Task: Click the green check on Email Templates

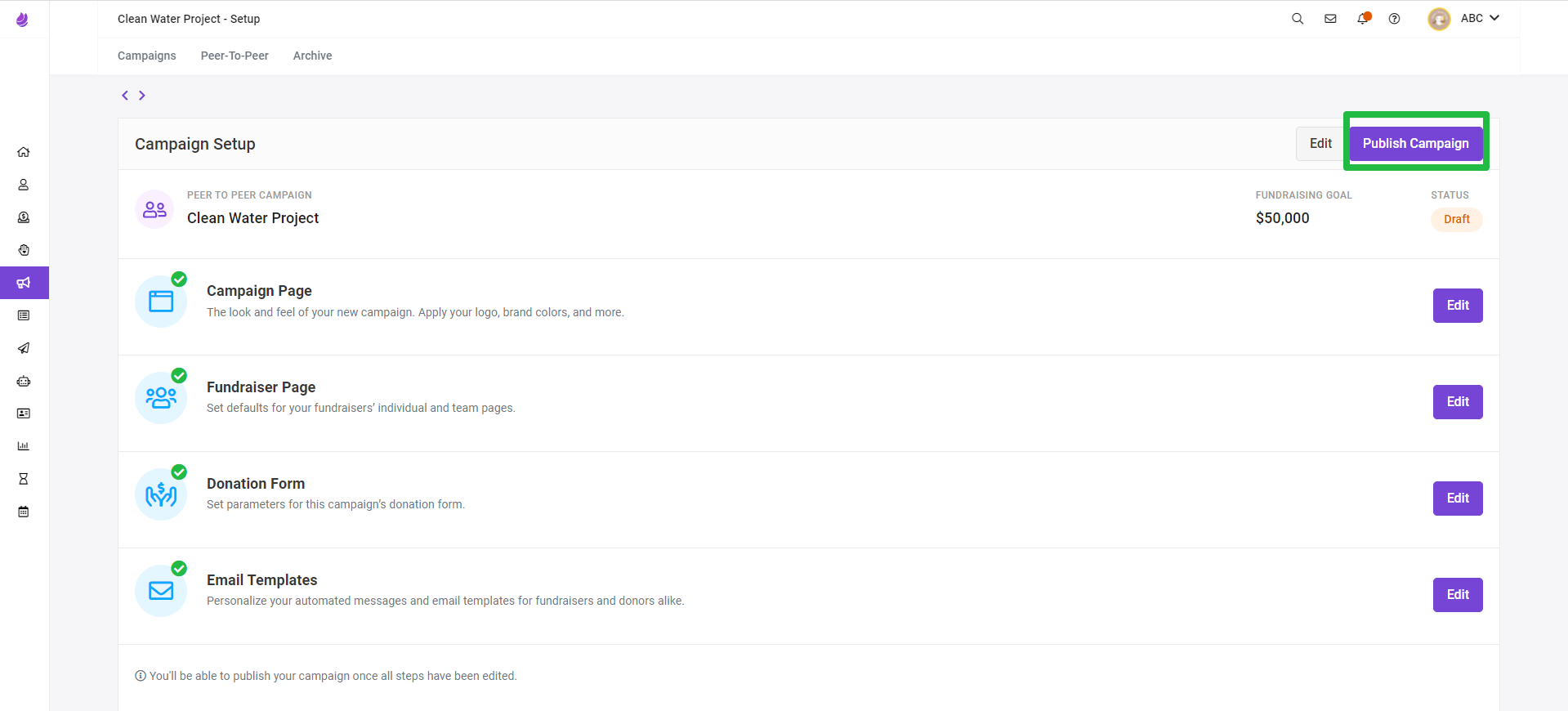Action: [x=179, y=569]
